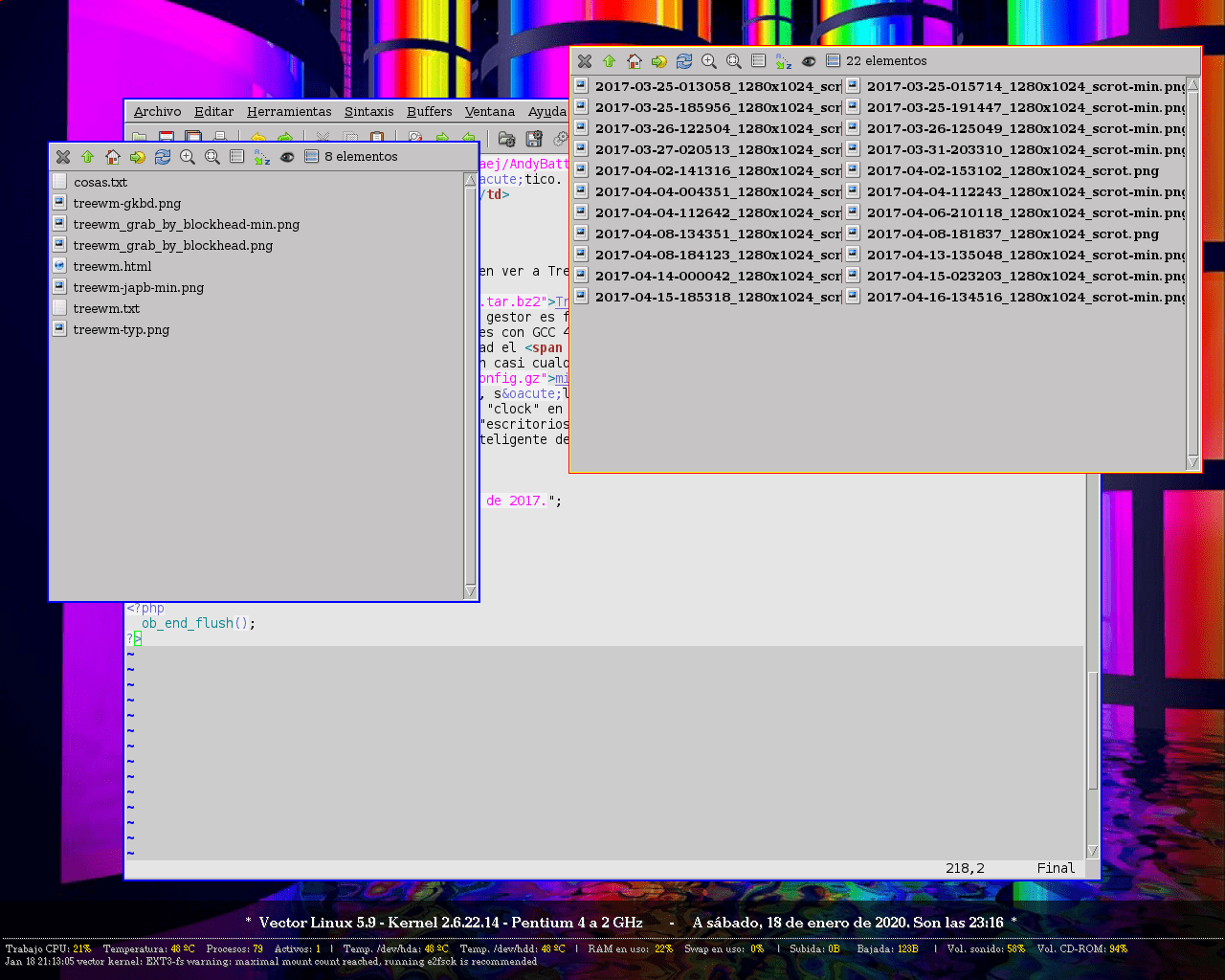
Task: Select screenshot file 2017-03-26-122504_1280x1024
Action: click(x=707, y=128)
